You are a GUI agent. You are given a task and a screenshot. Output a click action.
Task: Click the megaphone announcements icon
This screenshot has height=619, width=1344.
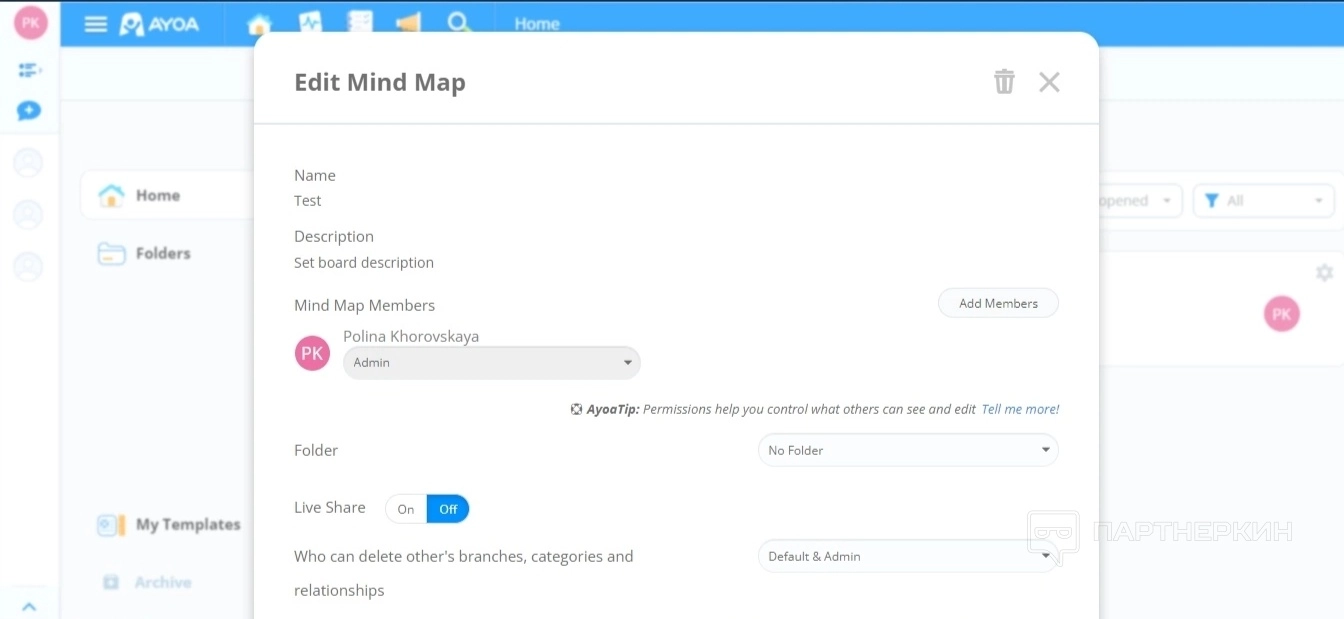point(407,24)
